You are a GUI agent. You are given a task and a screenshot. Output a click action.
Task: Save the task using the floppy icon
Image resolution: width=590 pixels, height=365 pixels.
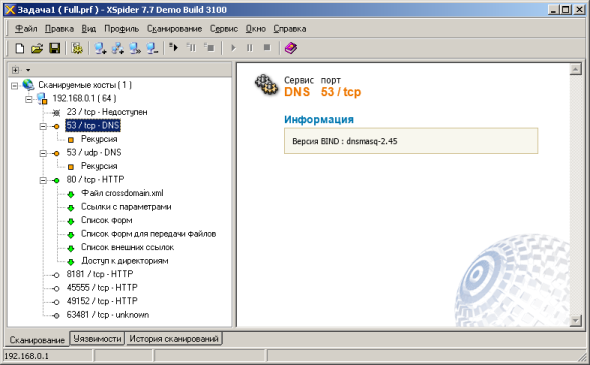point(55,48)
